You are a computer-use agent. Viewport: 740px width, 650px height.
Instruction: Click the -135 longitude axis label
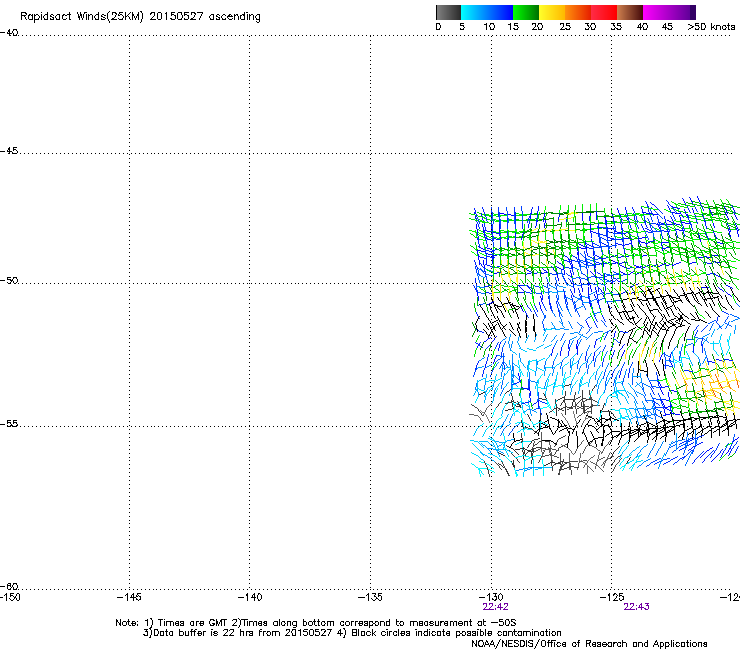370,597
